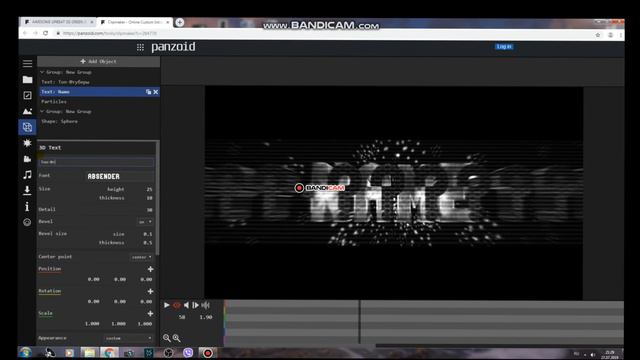Edit the Size thickness value
The width and height of the screenshot is (640, 360).
click(x=149, y=198)
